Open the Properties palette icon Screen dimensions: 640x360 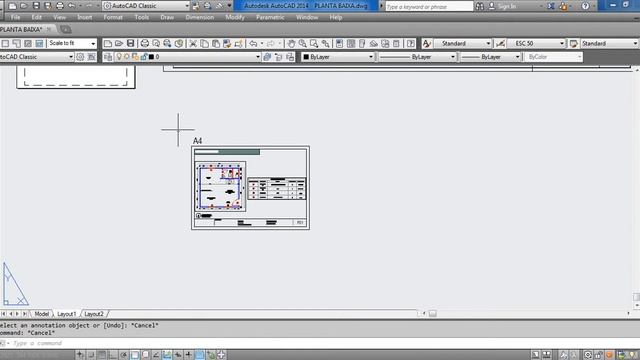(339, 43)
